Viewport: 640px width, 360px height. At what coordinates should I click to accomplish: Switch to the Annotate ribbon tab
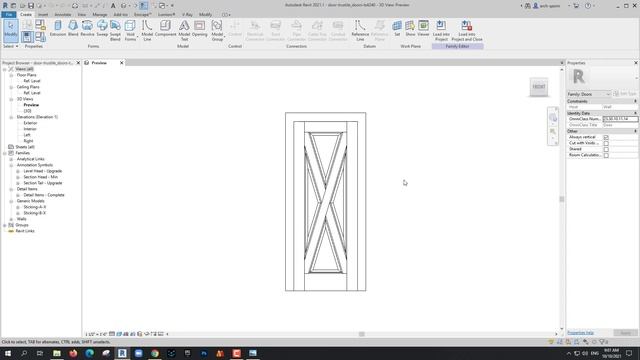click(x=63, y=14)
